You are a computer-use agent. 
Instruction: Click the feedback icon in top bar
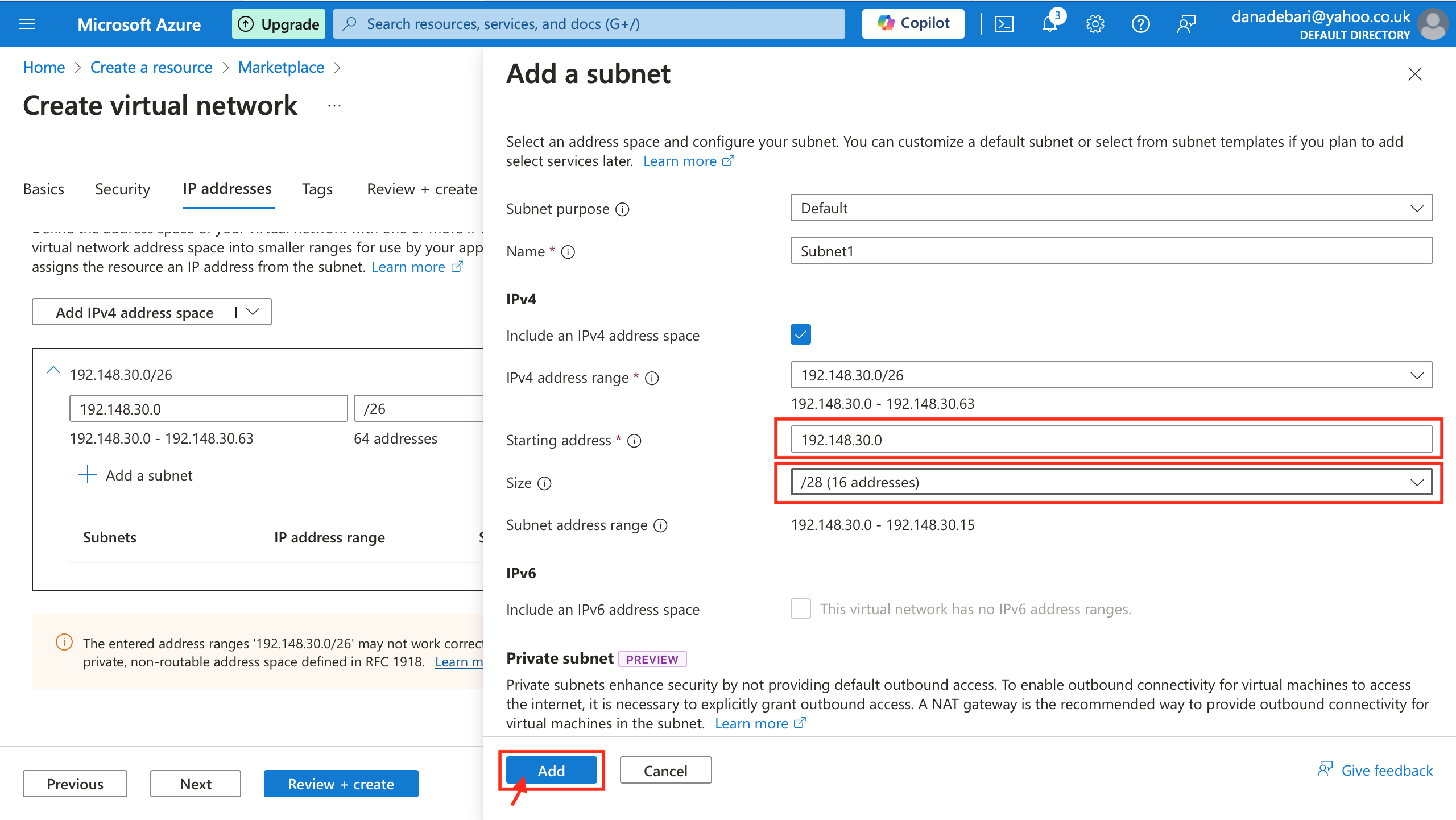click(x=1186, y=24)
